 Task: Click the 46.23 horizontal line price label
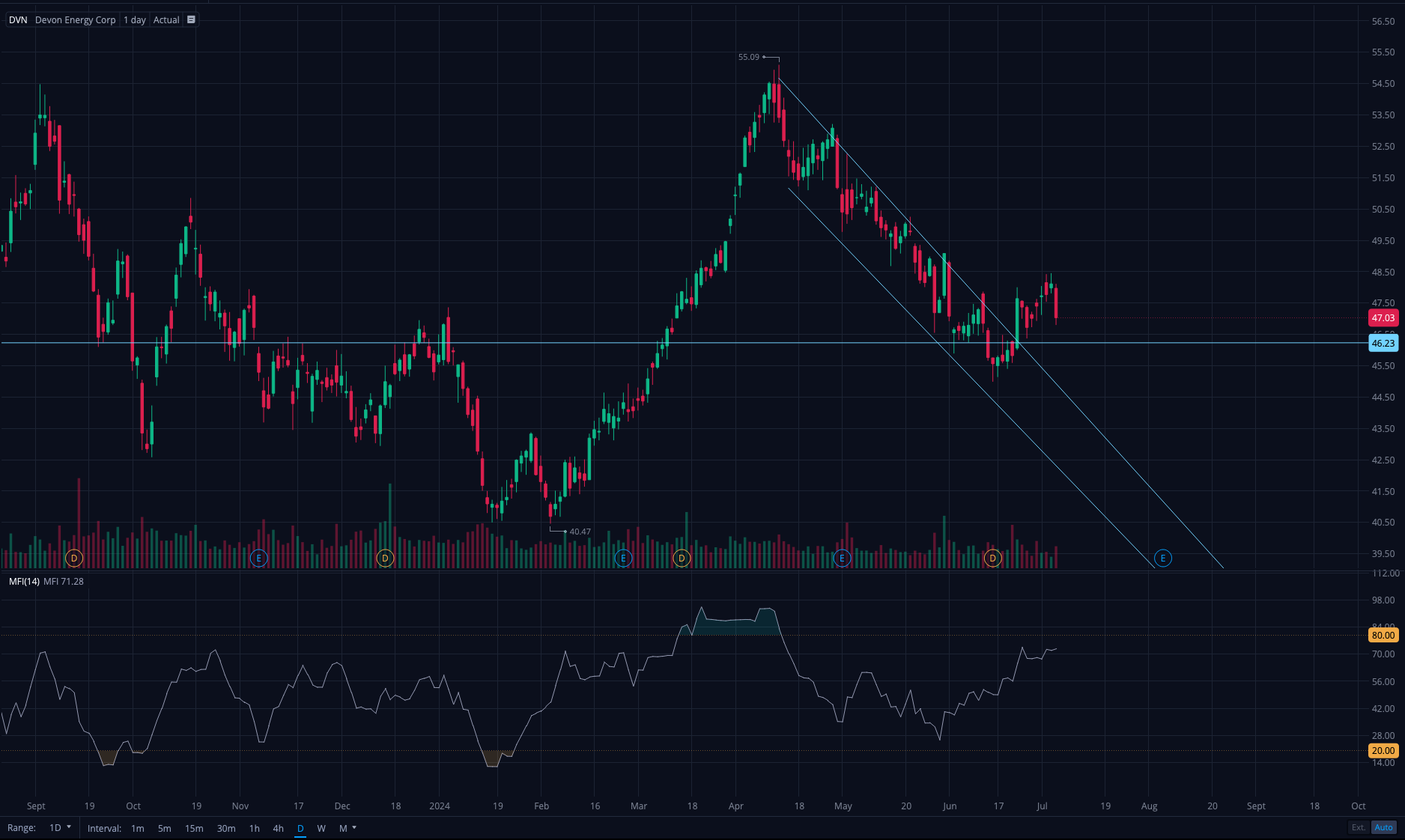[1383, 344]
